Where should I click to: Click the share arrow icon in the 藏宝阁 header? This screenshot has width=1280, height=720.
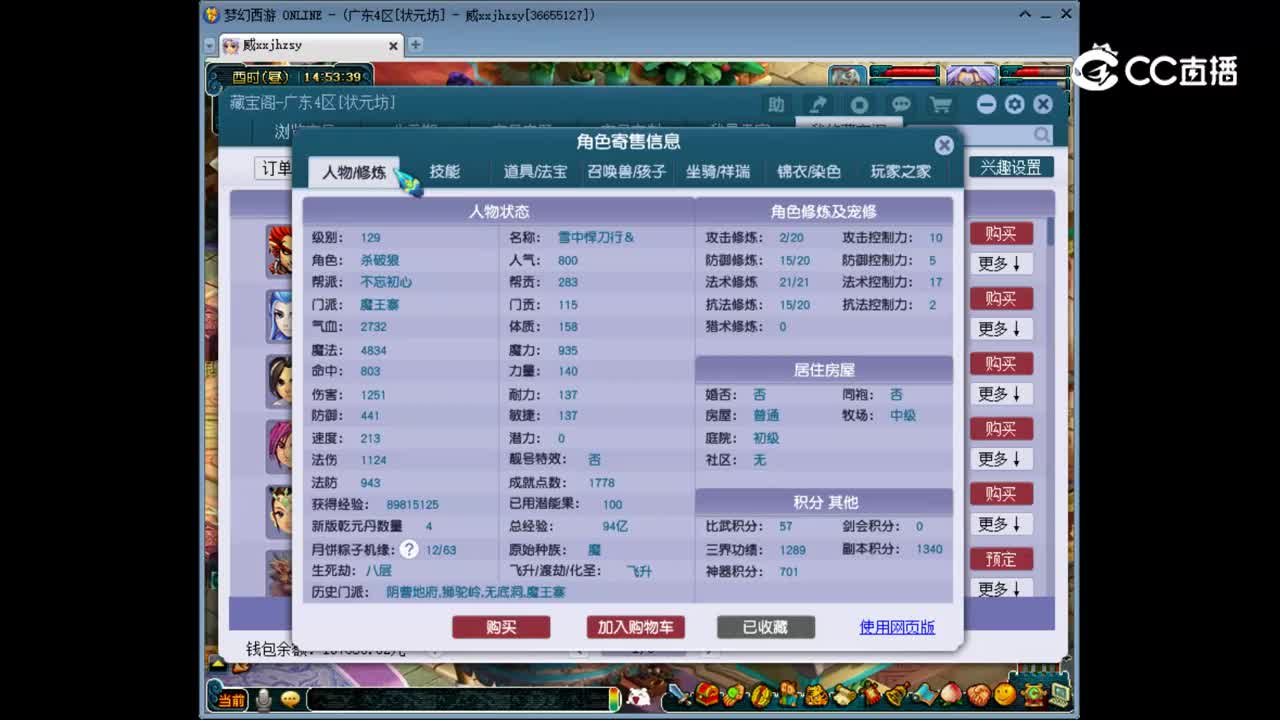818,104
